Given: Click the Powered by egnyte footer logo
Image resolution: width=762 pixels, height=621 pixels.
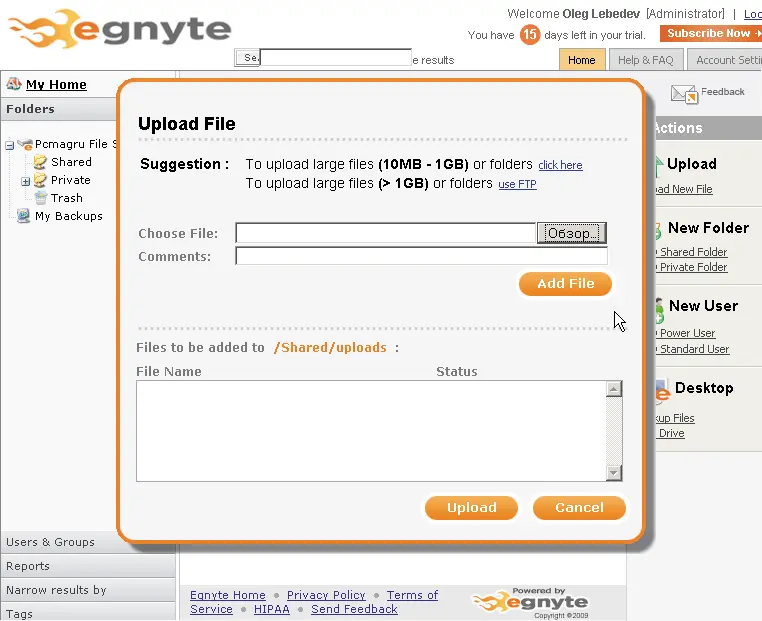Looking at the screenshot, I should point(530,603).
